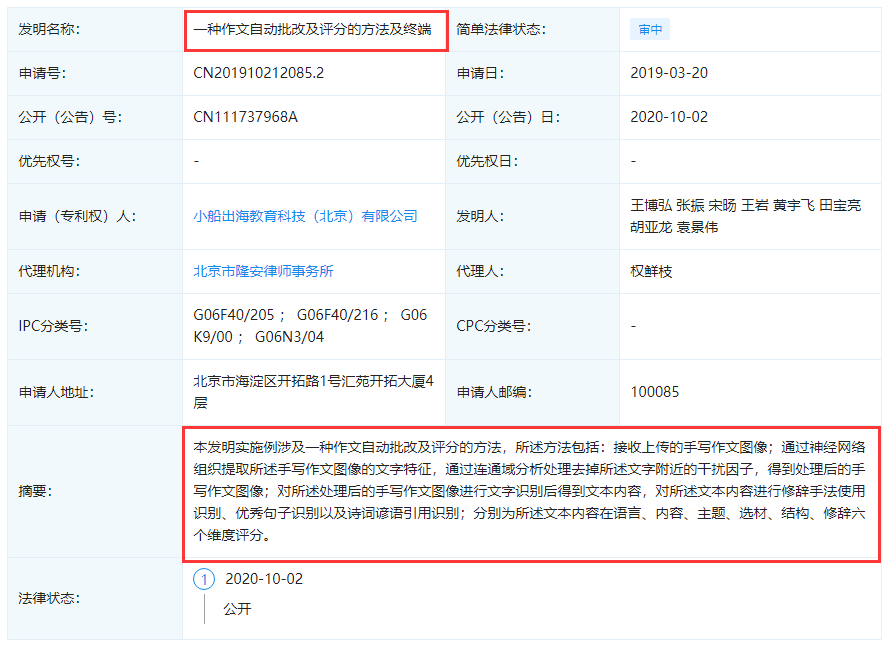Click the 2020-10-02 legal status timeline date
The height and width of the screenshot is (645, 888).
[264, 579]
